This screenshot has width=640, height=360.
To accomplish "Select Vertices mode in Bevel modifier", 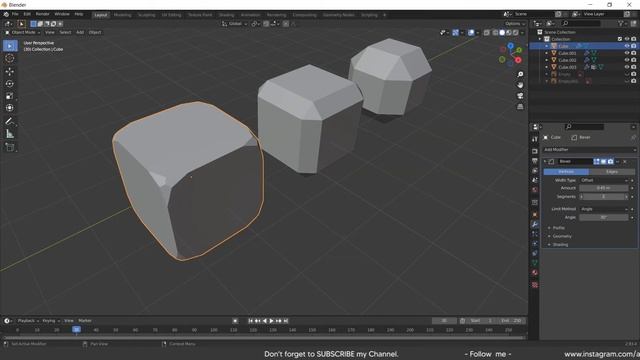I will click(566, 172).
